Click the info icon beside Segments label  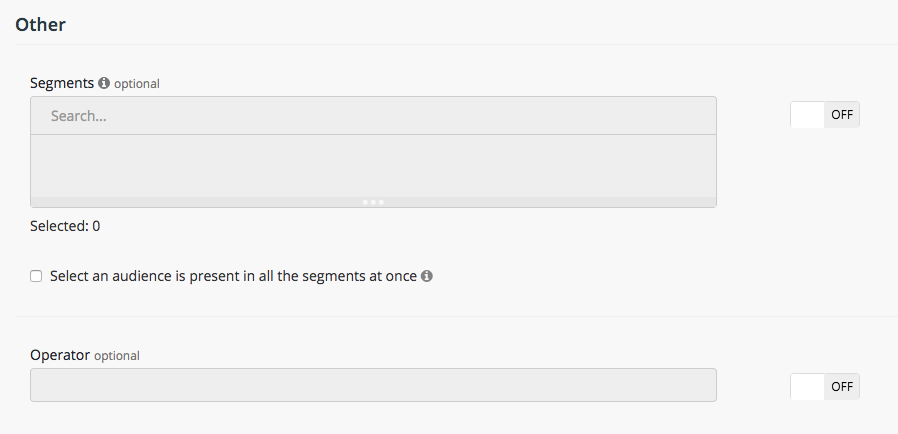(104, 83)
